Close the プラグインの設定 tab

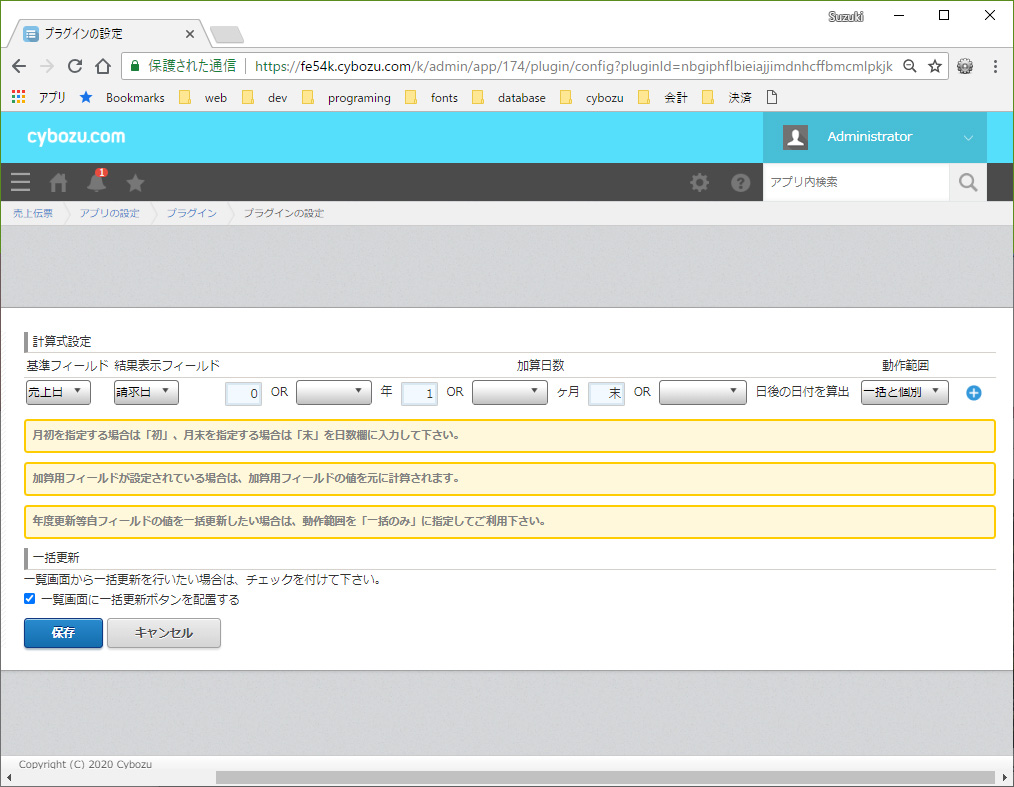pyautogui.click(x=189, y=34)
